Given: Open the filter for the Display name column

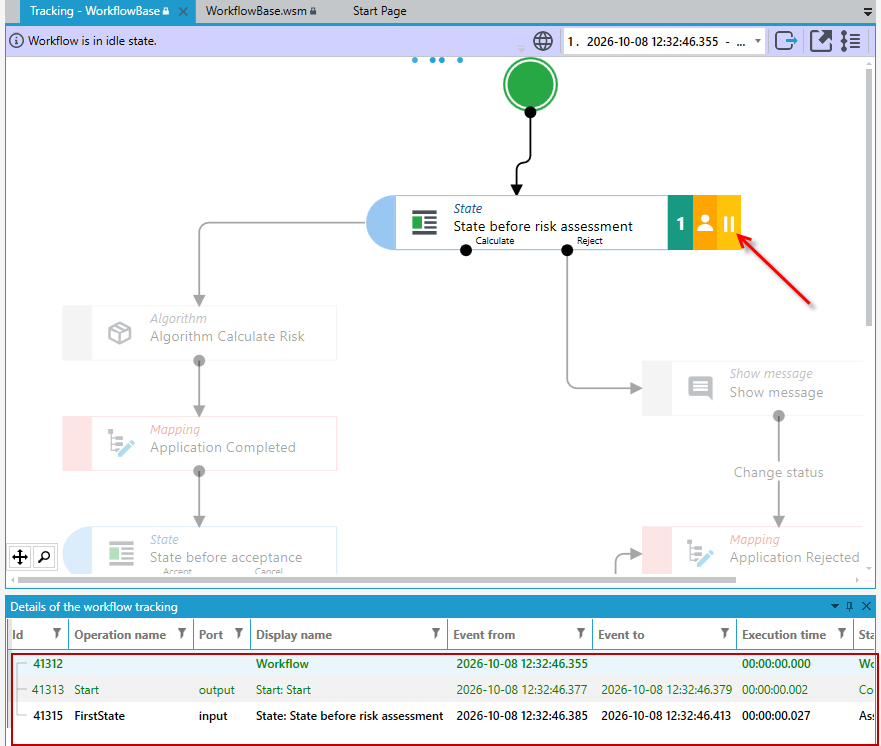Looking at the screenshot, I should (x=435, y=634).
